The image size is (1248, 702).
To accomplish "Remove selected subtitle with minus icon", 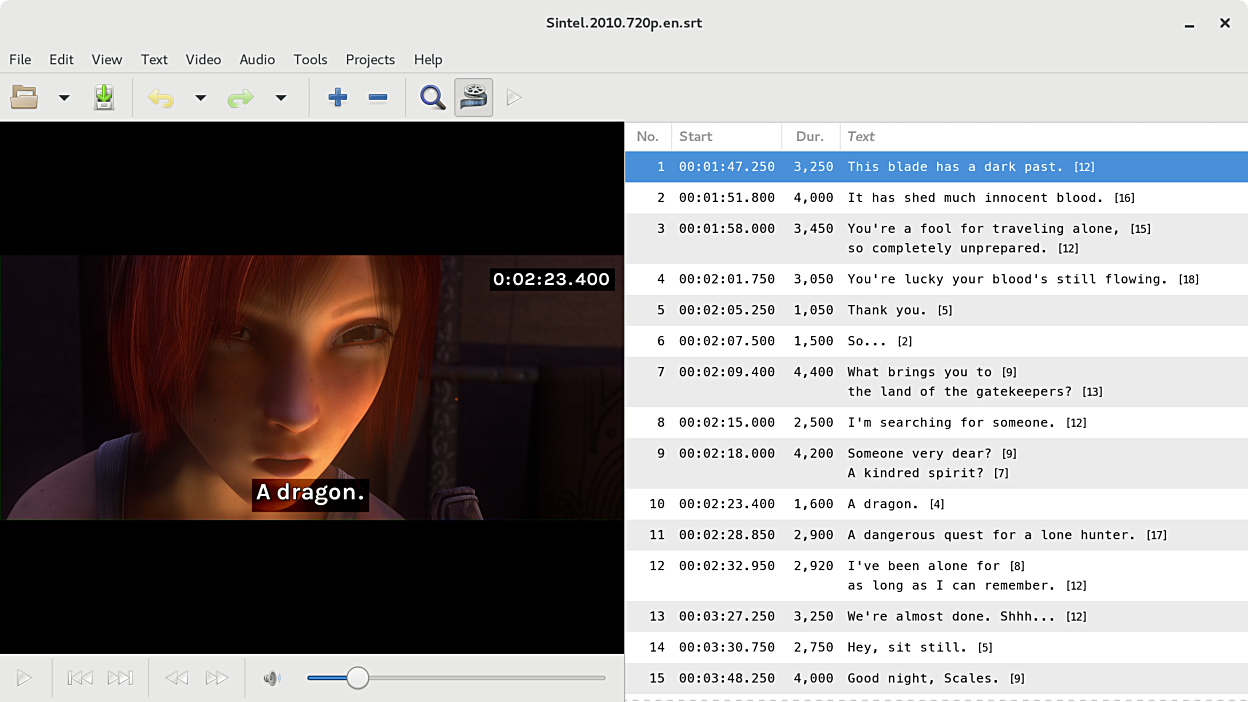I will (x=378, y=97).
